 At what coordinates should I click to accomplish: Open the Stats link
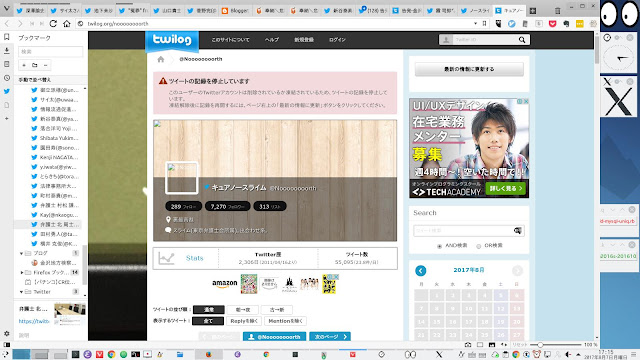194,258
